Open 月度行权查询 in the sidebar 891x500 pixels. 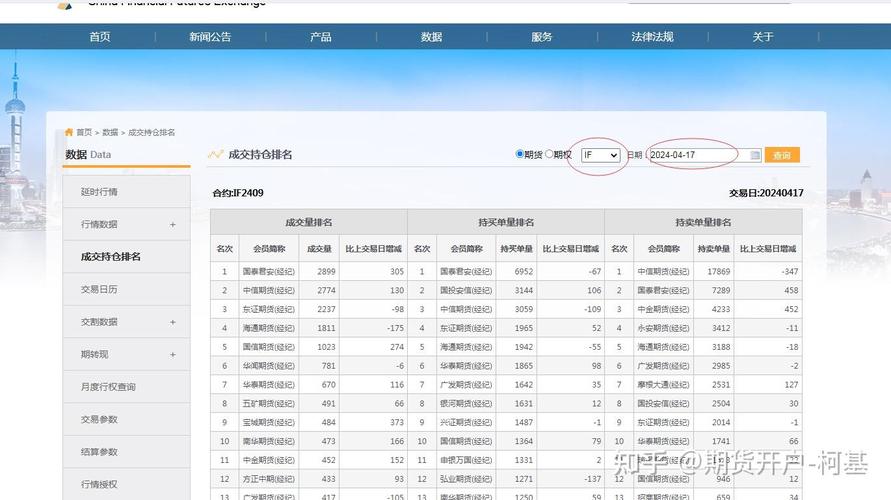(x=126, y=387)
